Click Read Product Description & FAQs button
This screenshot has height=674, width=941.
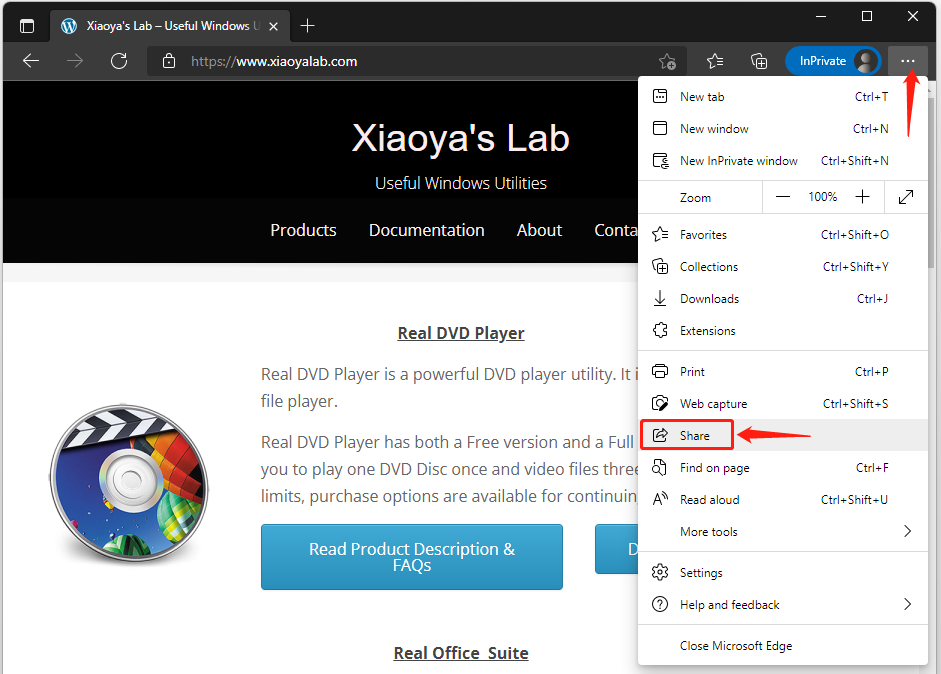(x=411, y=557)
